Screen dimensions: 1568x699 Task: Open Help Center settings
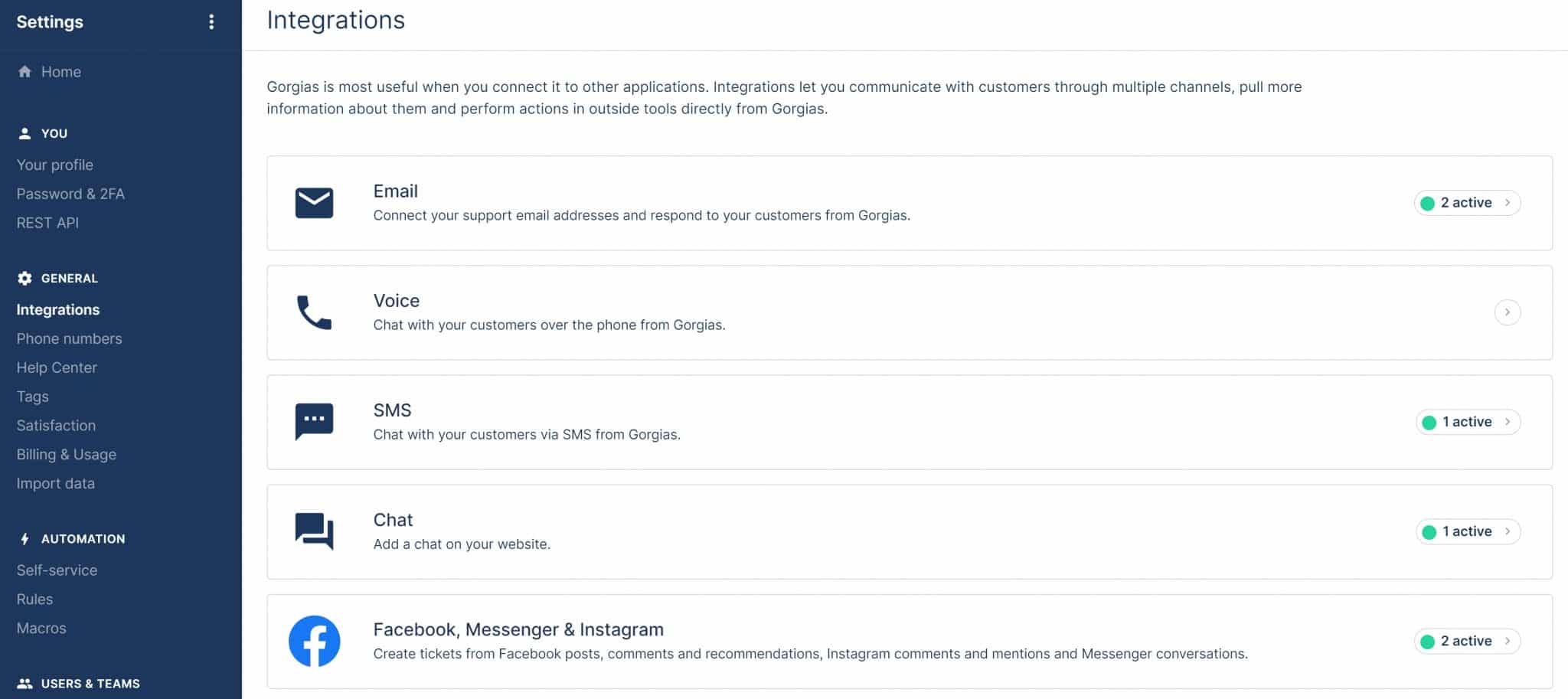click(x=57, y=367)
